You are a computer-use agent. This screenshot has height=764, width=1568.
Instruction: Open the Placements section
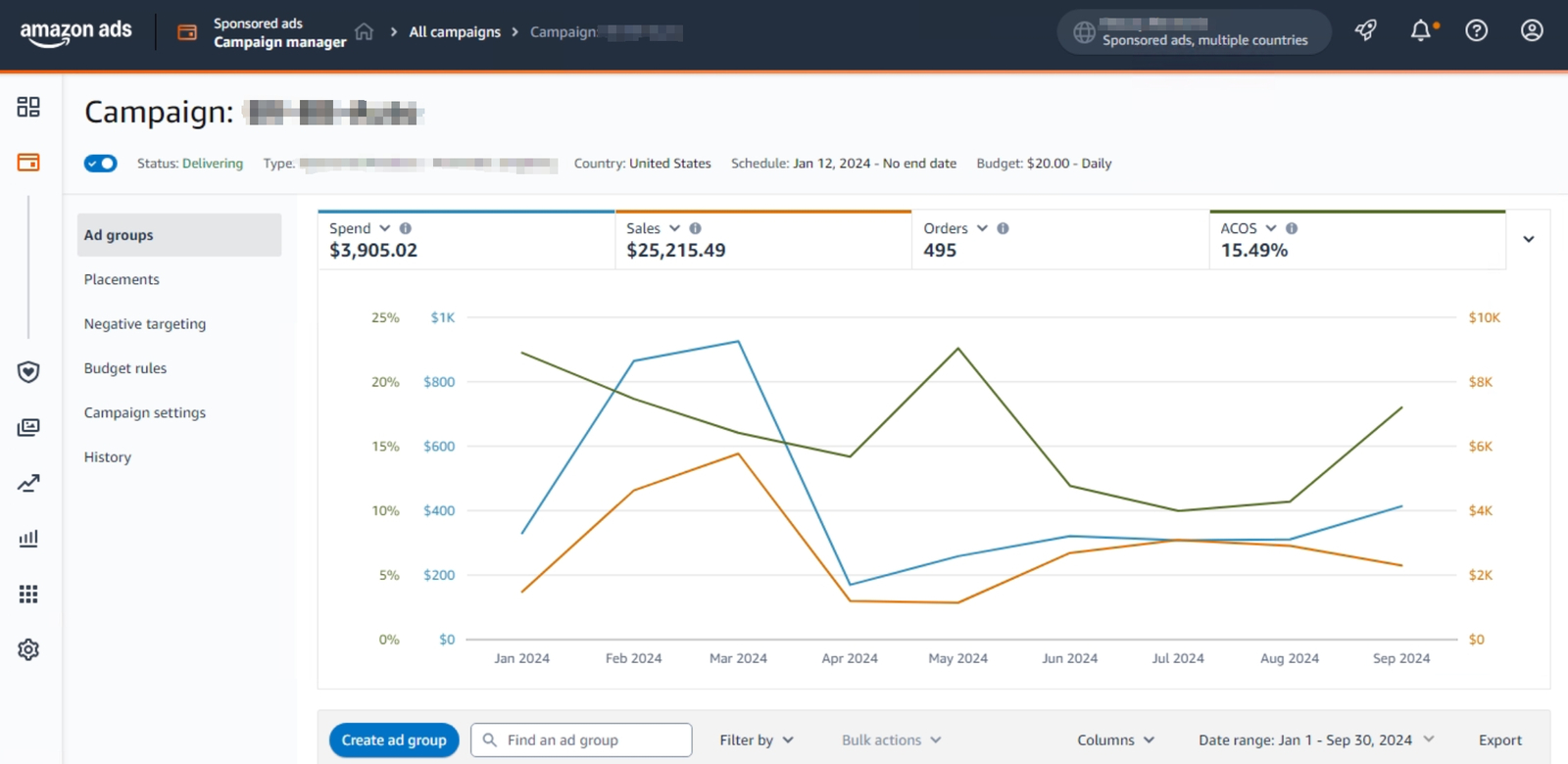pyautogui.click(x=122, y=279)
